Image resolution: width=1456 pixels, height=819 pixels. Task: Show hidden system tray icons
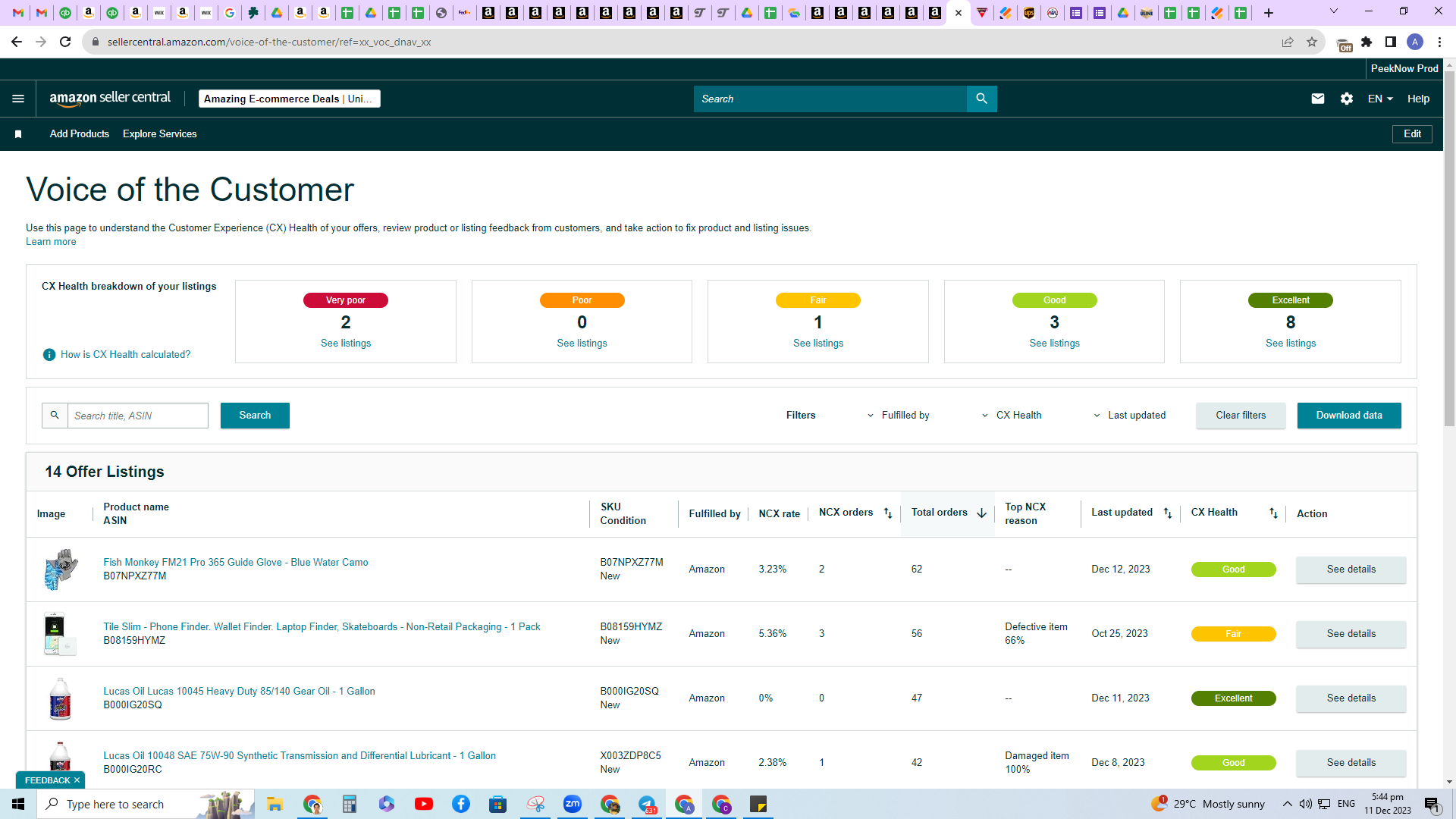tap(1288, 804)
